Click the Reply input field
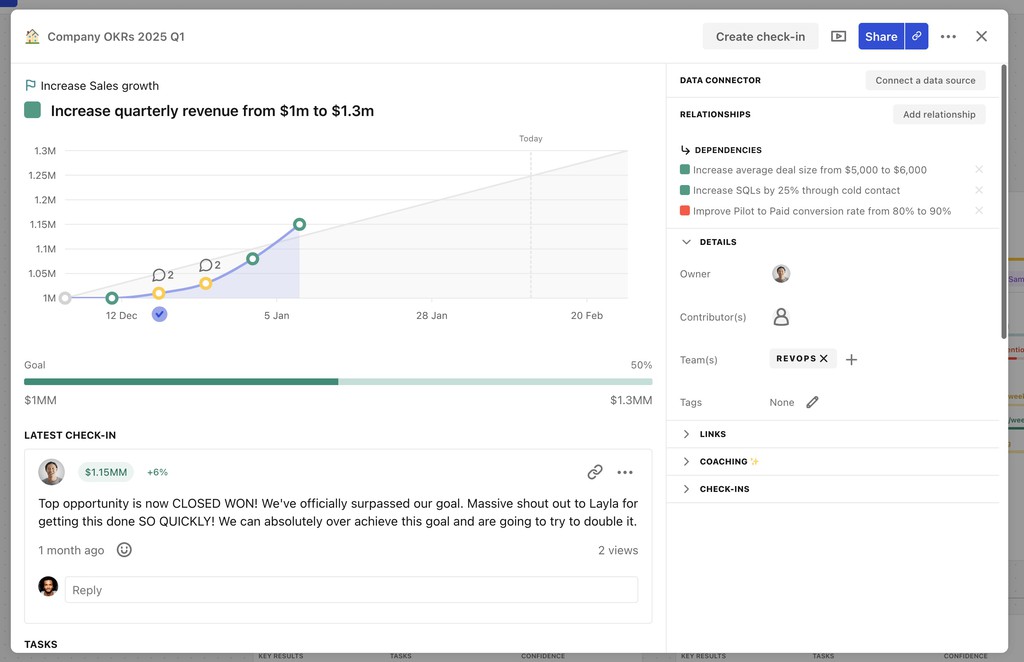1024x662 pixels. 351,590
